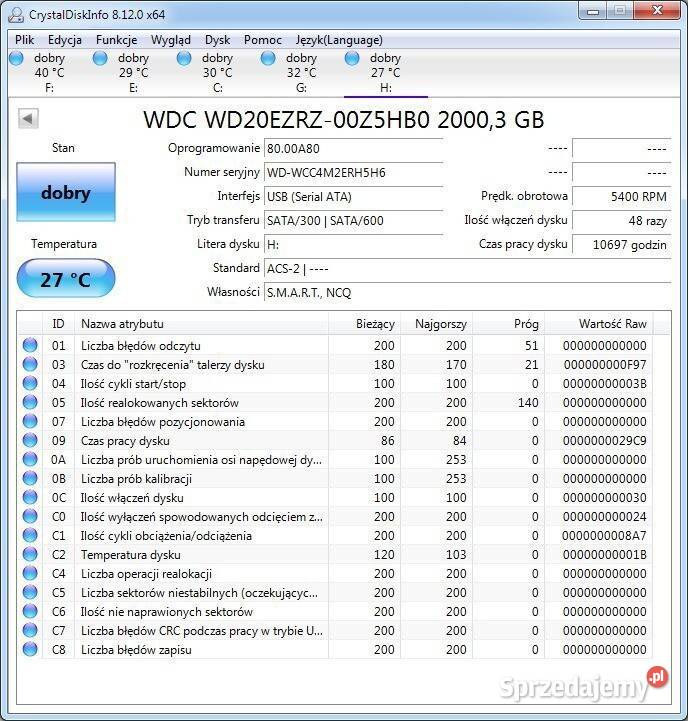Select row 'Ilość cykli start/stop'

(335, 383)
